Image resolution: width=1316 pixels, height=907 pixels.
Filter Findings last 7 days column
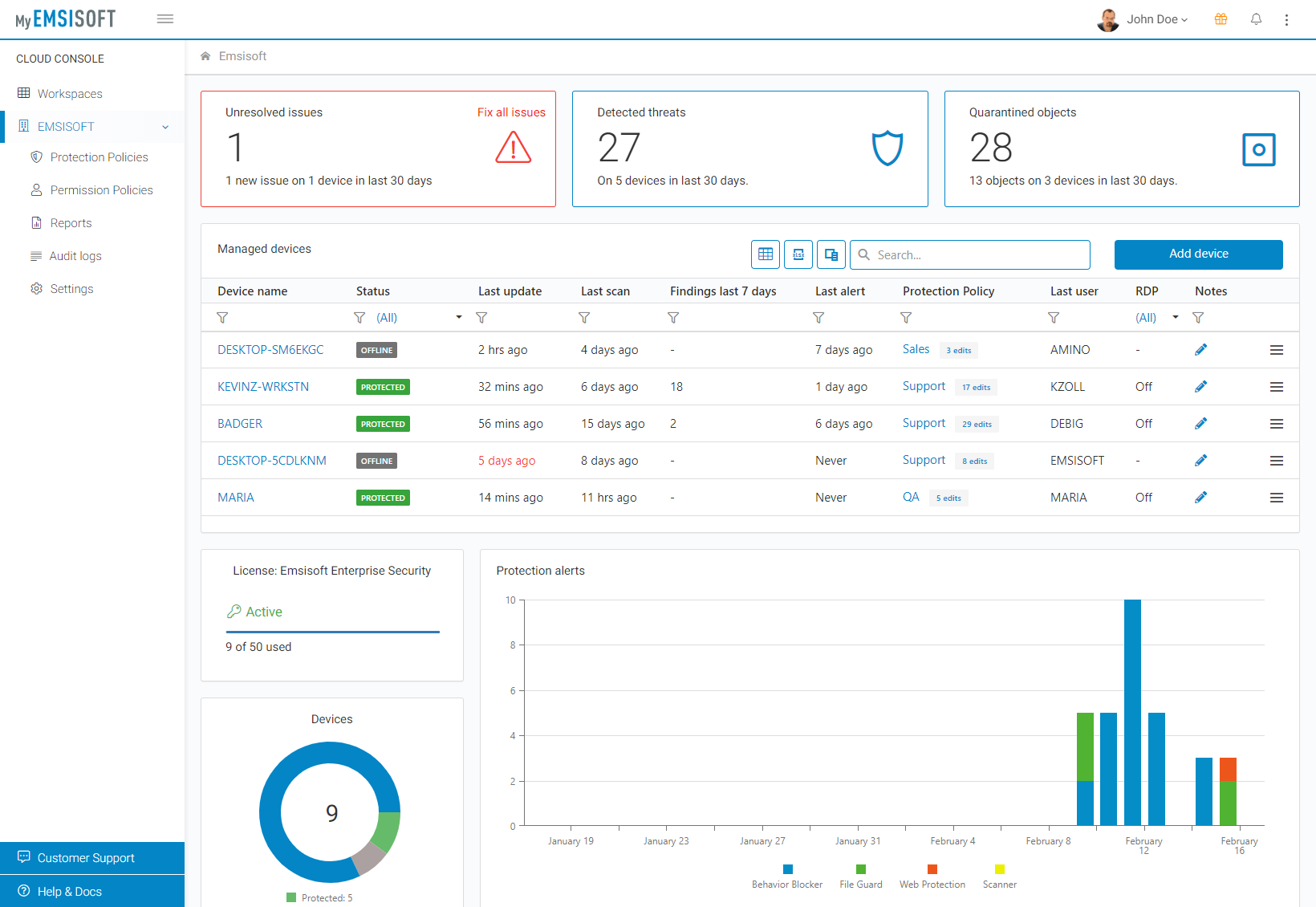tap(673, 318)
